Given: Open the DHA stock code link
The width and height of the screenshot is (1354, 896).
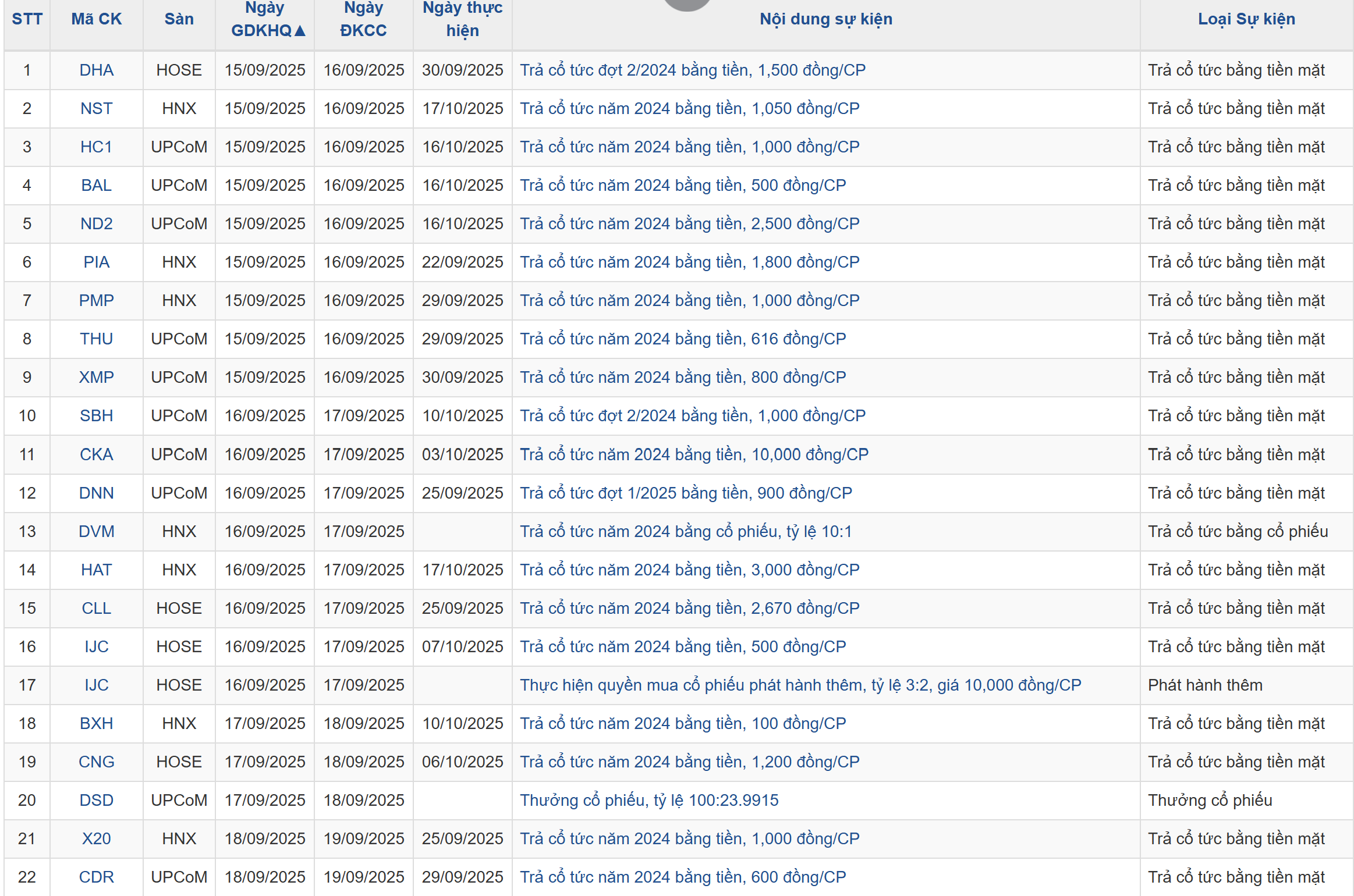Looking at the screenshot, I should [96, 70].
